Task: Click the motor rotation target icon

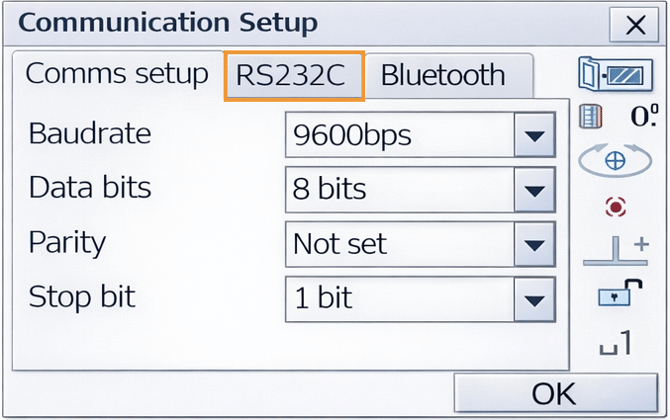Action: click(x=615, y=159)
